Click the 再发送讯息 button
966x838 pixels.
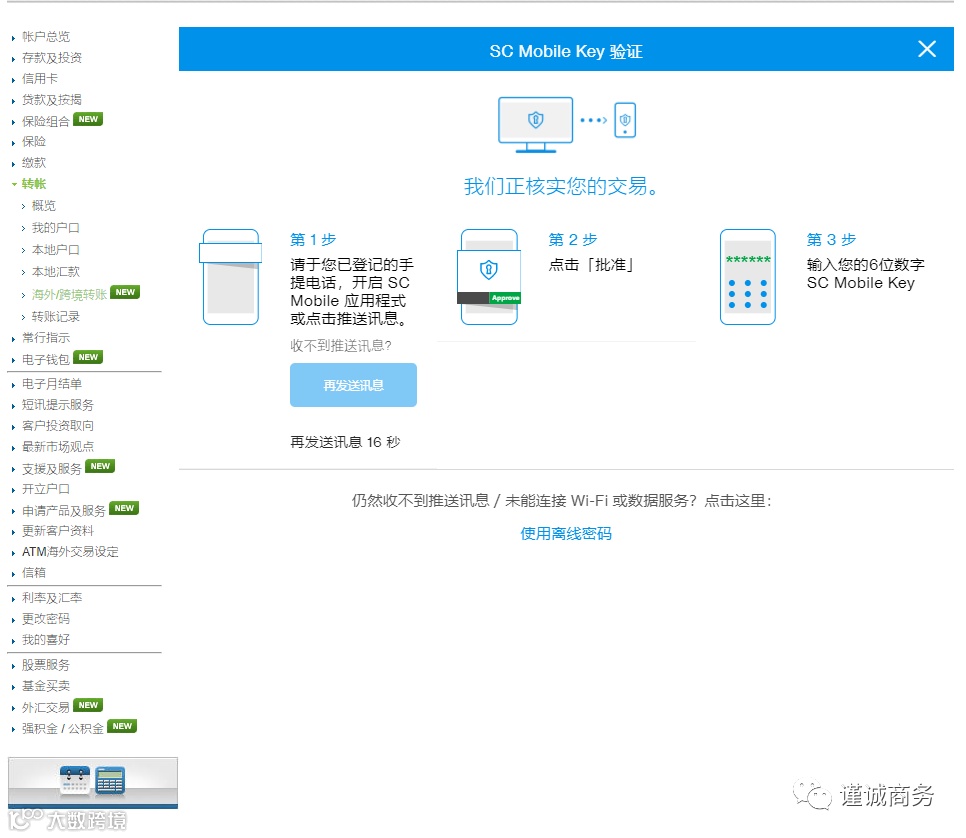point(353,385)
